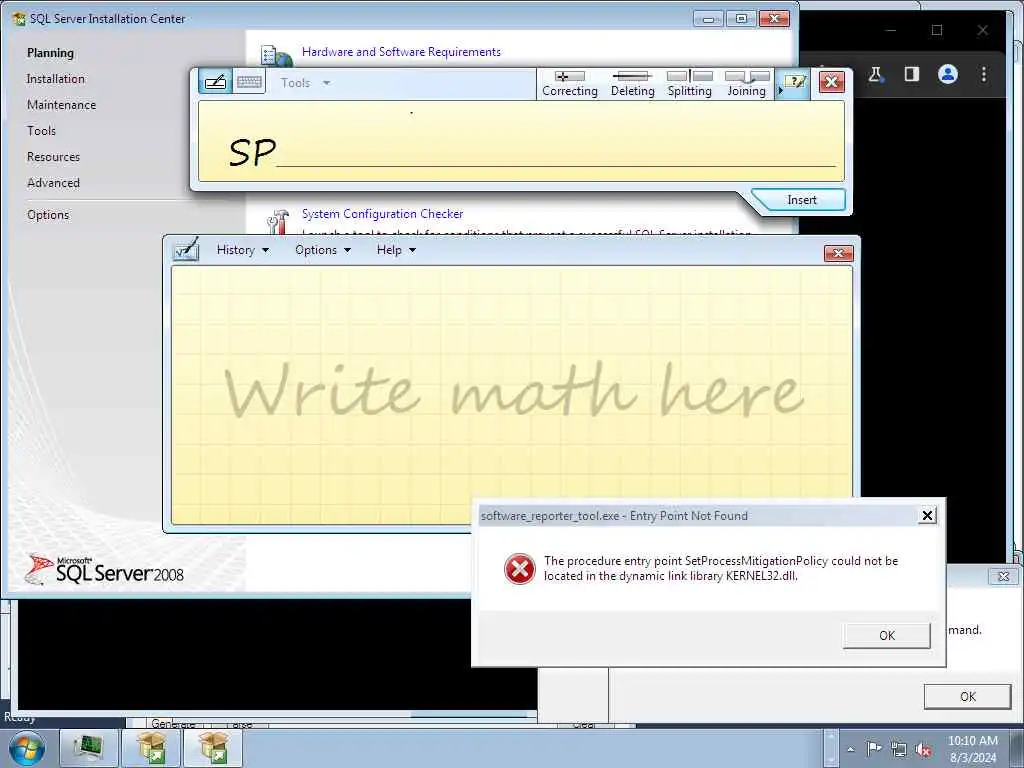Click OK in the background dialog
Viewport: 1024px width, 768px height.
(967, 696)
